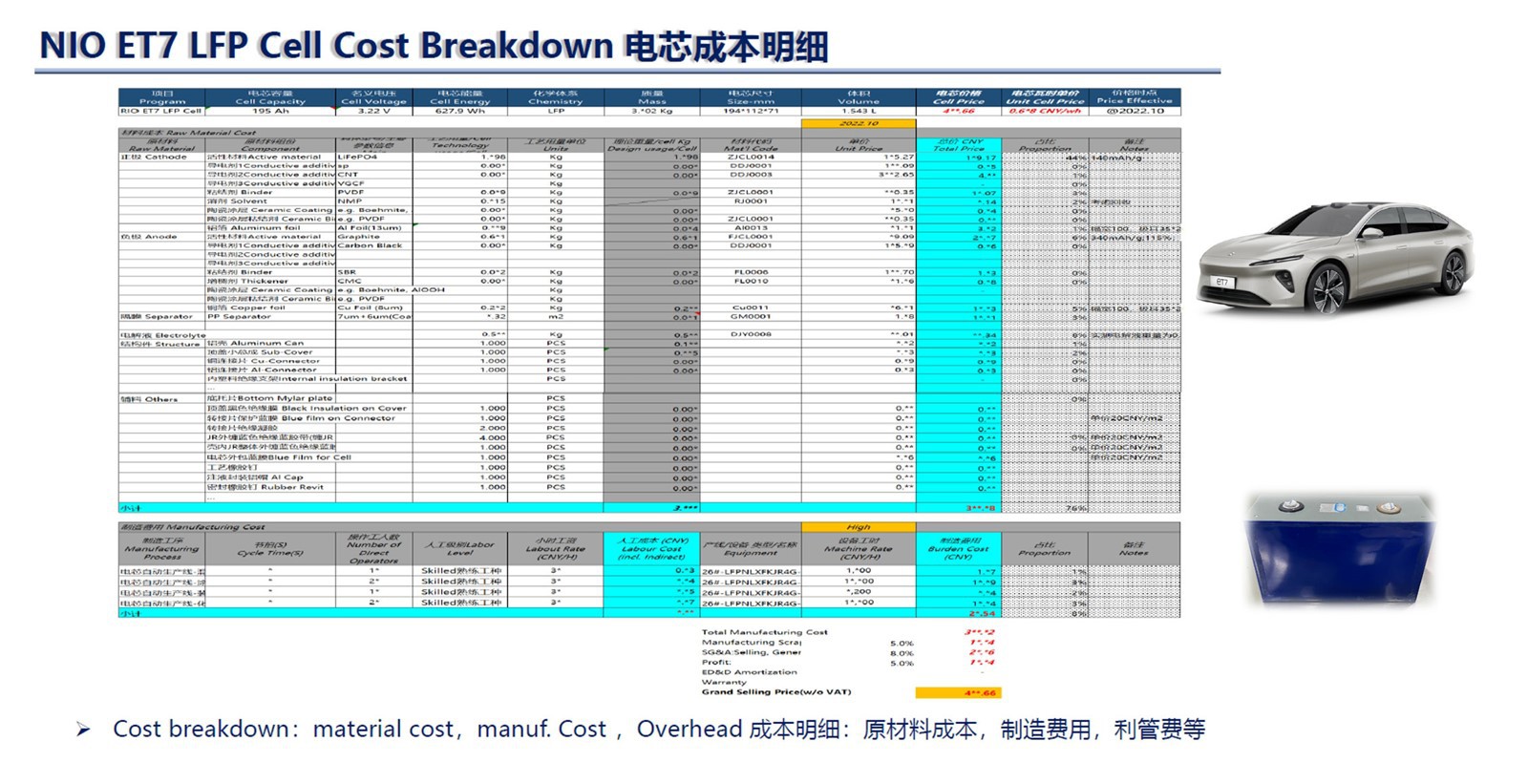Image resolution: width=1528 pixels, height=784 pixels.
Task: Click the 'CNT' technology cell
Action: 373,175
